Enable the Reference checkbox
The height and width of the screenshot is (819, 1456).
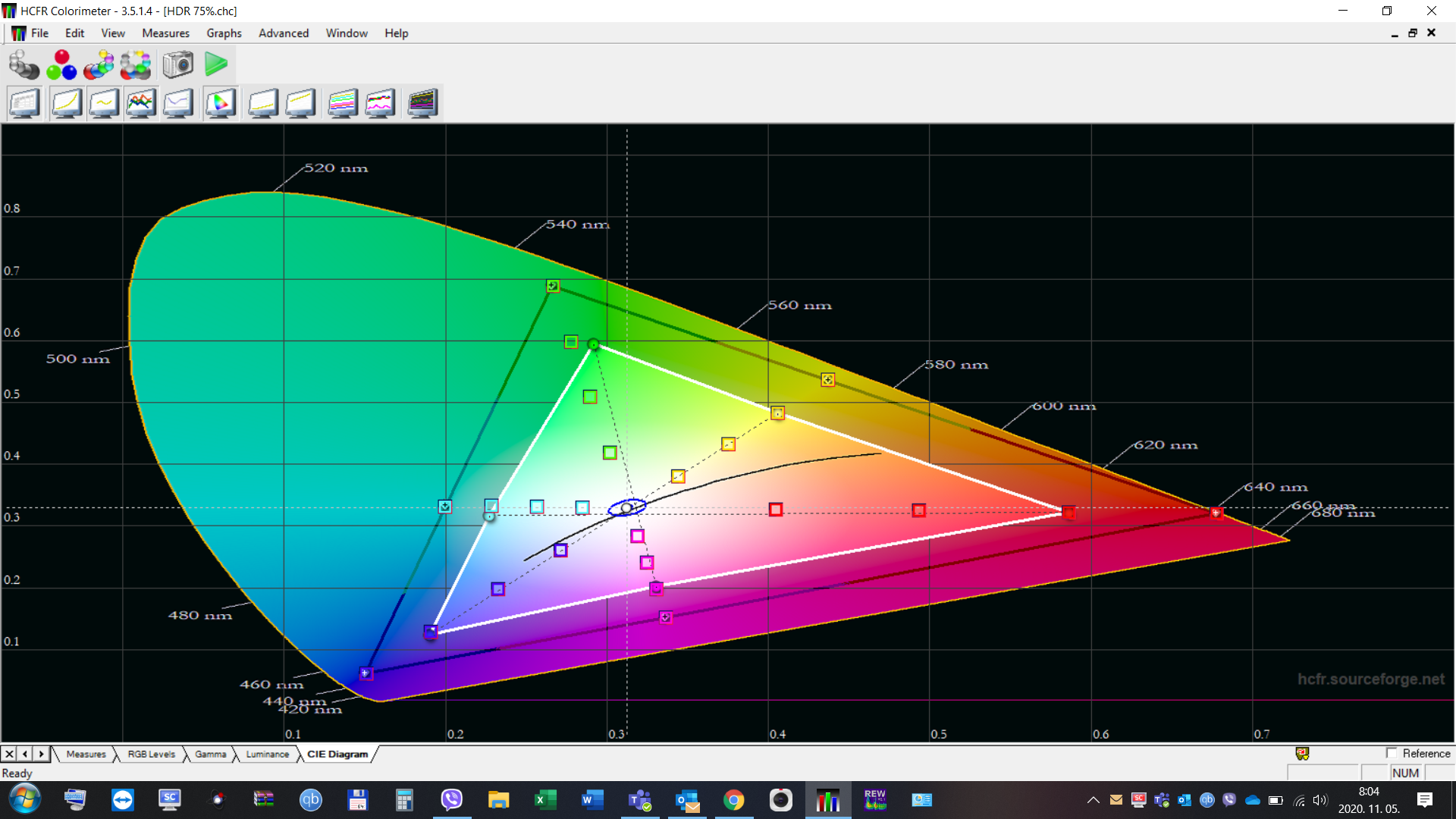pos(1392,753)
